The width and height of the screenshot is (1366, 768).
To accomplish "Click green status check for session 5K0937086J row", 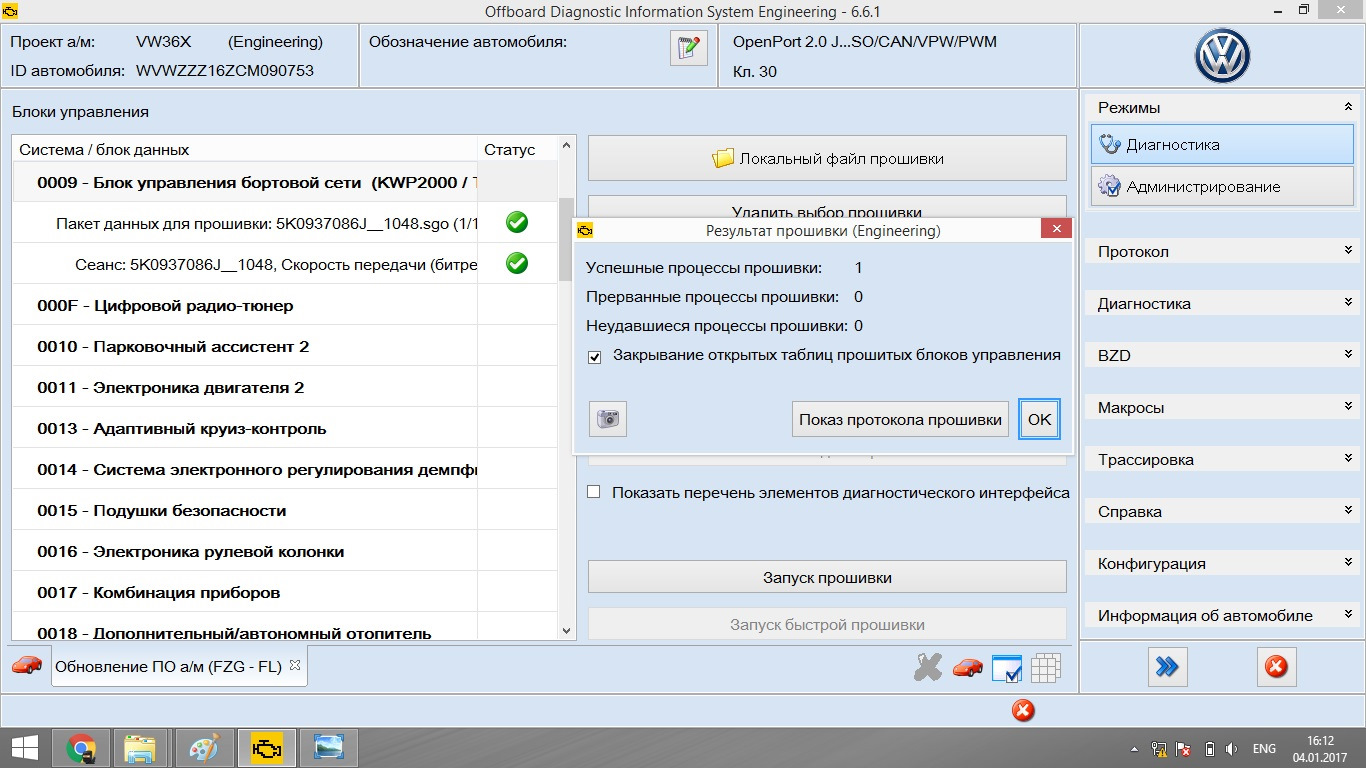I will pos(517,263).
